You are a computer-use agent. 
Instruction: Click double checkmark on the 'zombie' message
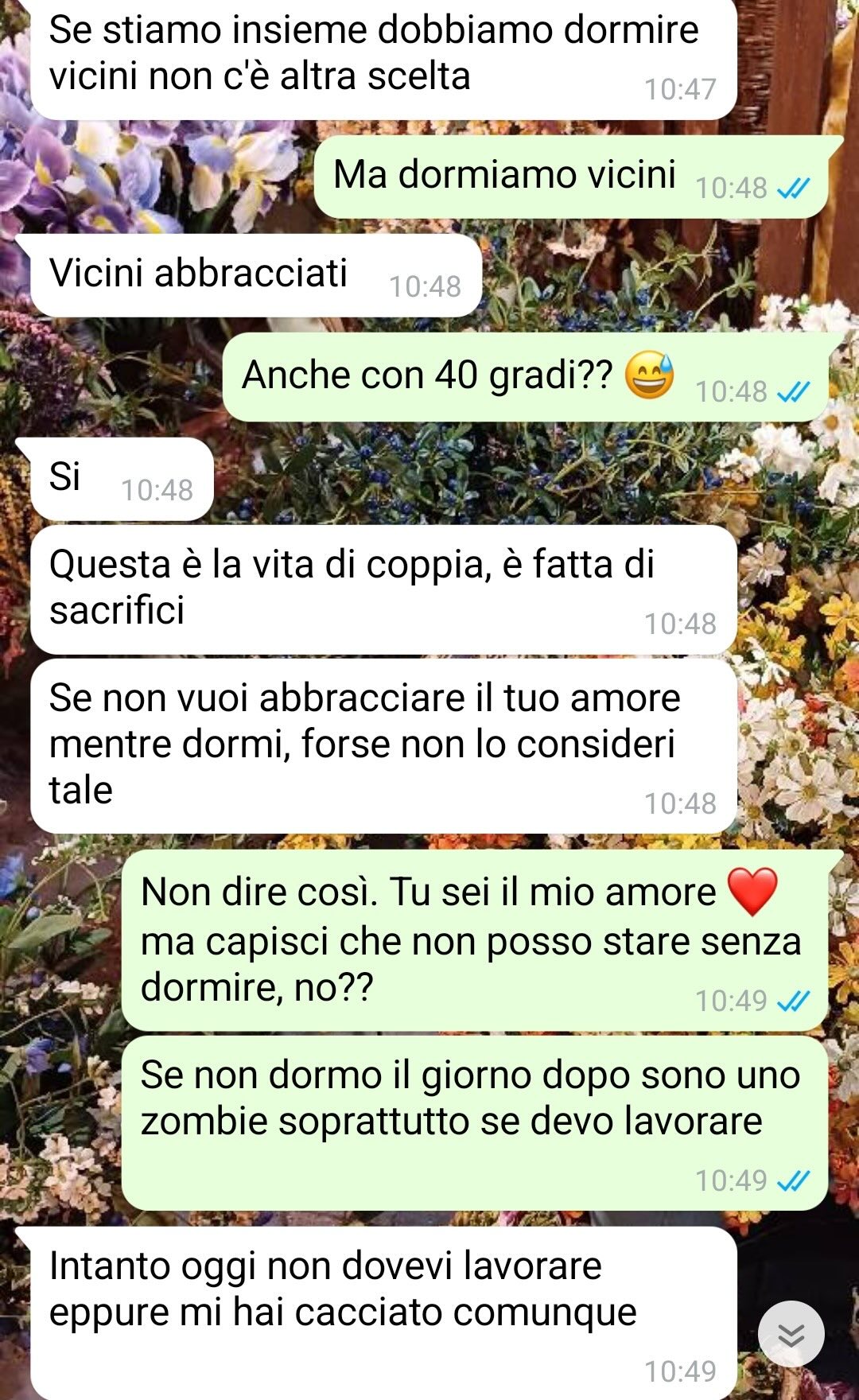[x=793, y=1181]
